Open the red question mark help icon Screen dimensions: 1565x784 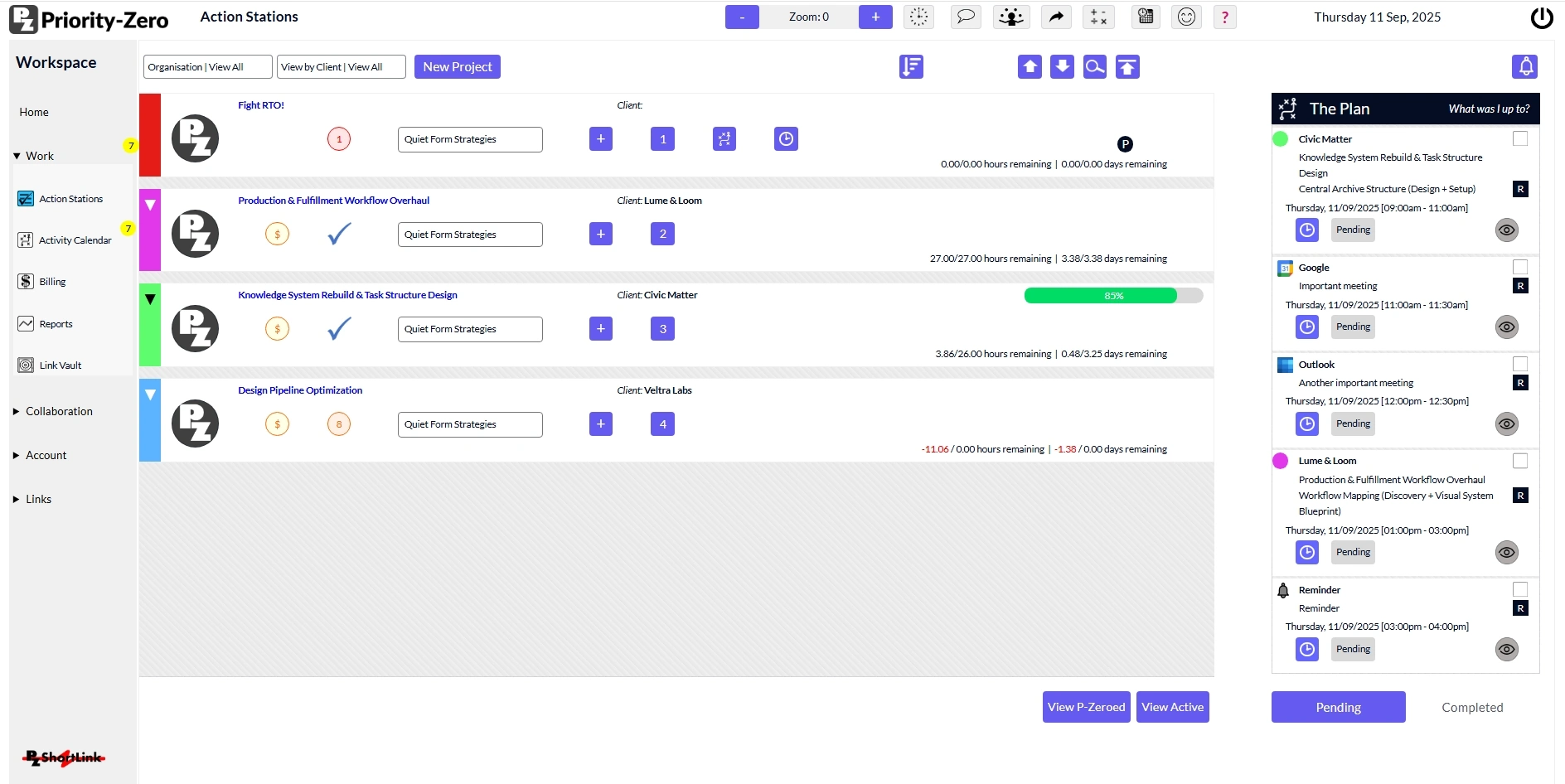pos(1224,17)
